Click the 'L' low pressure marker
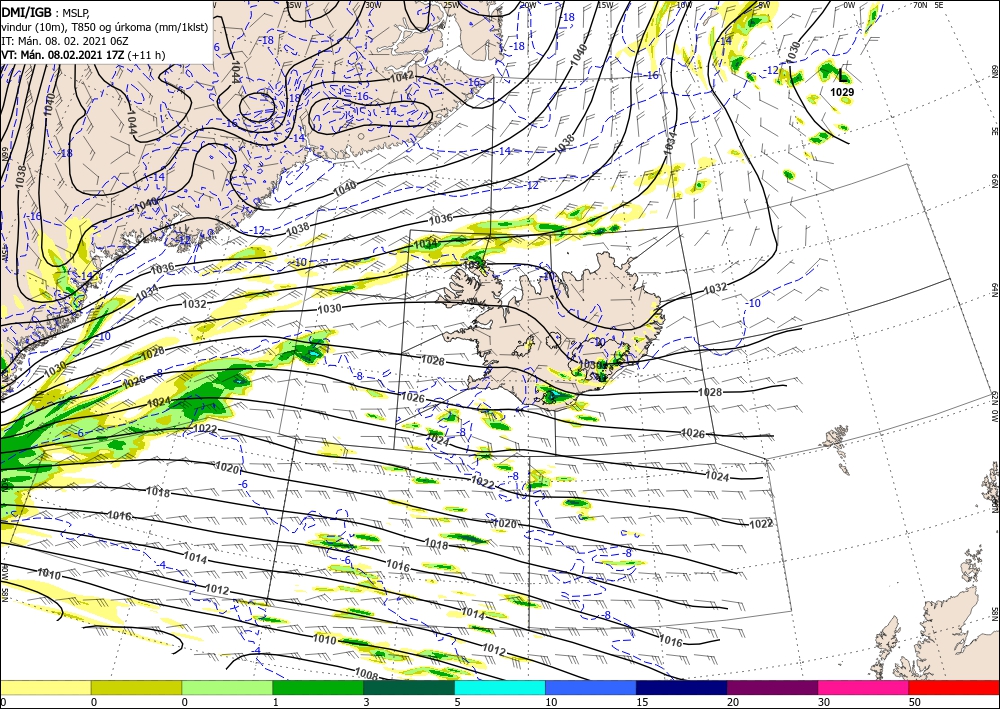 842,77
